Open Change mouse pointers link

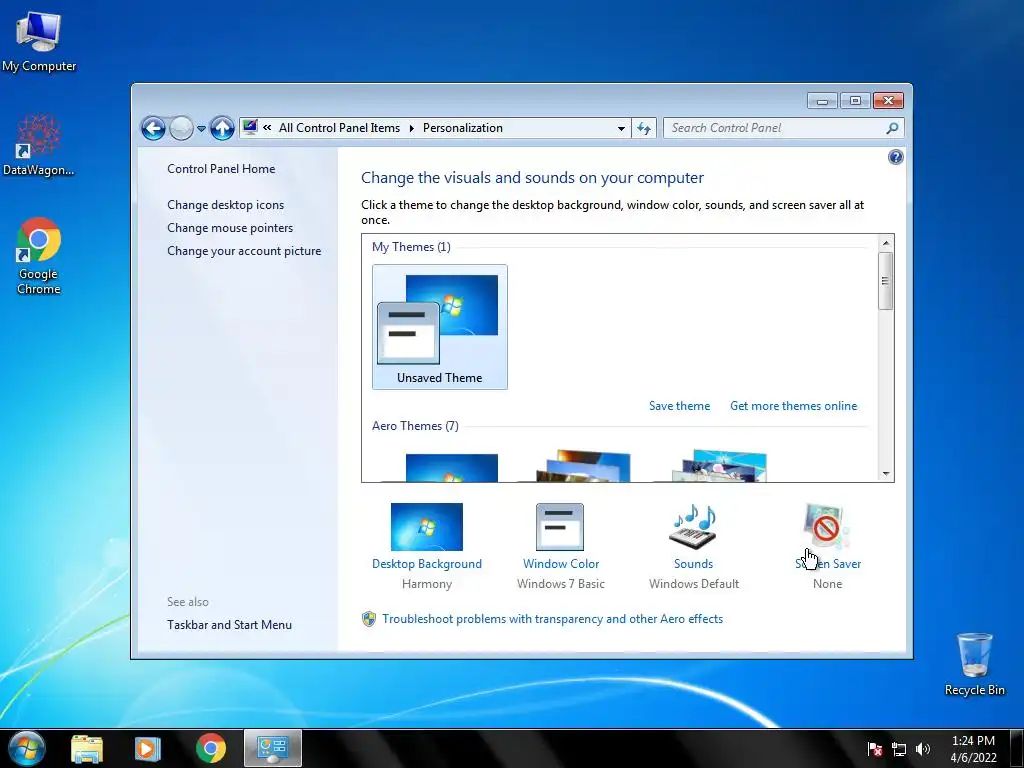230,228
